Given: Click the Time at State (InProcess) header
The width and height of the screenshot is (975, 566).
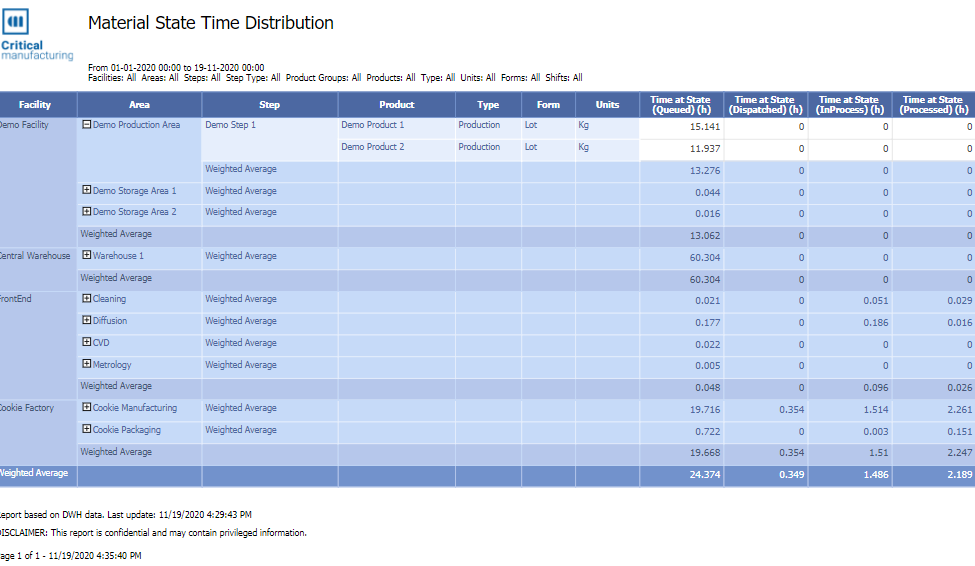Looking at the screenshot, I should coord(849,105).
